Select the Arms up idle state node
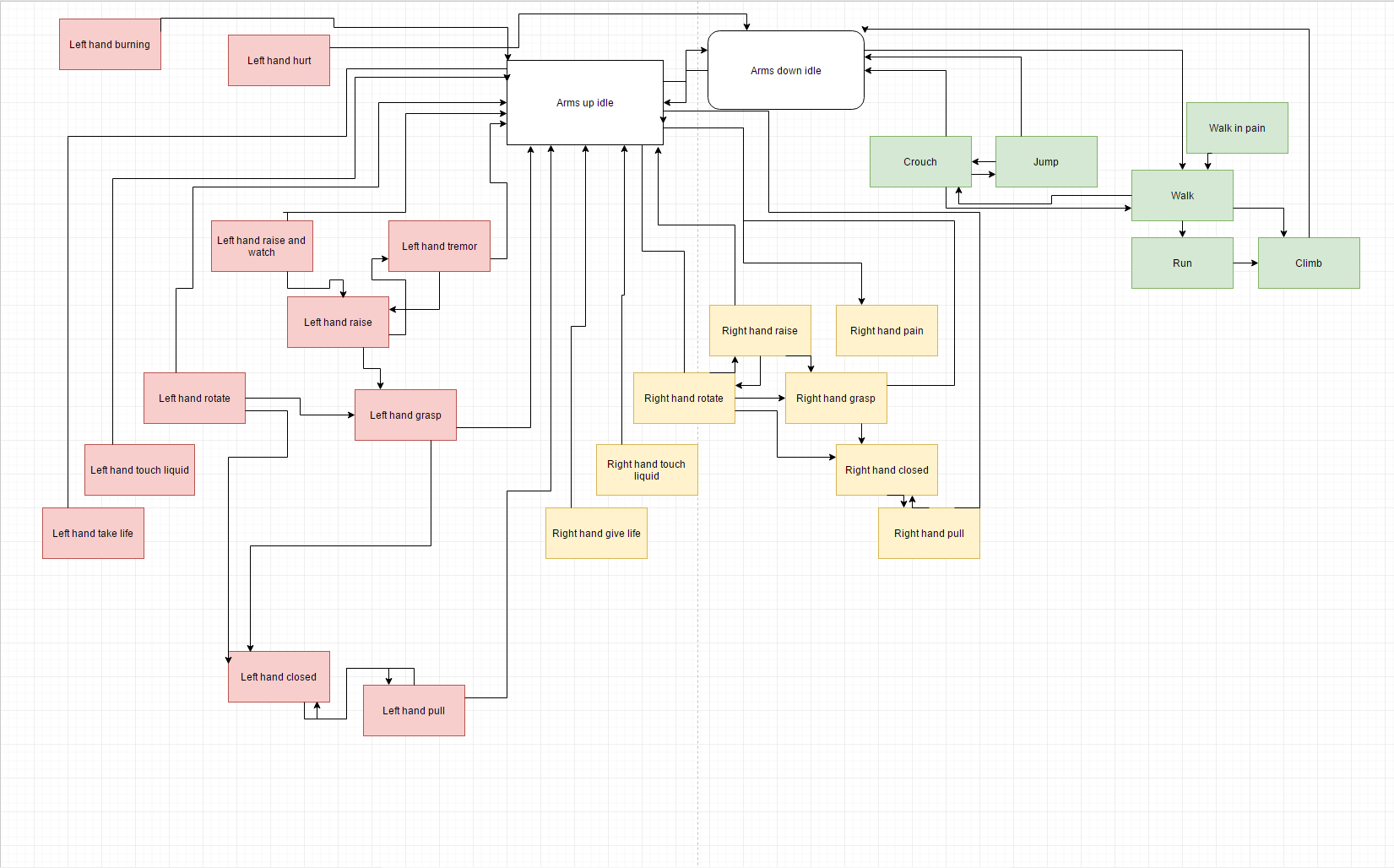 point(584,102)
